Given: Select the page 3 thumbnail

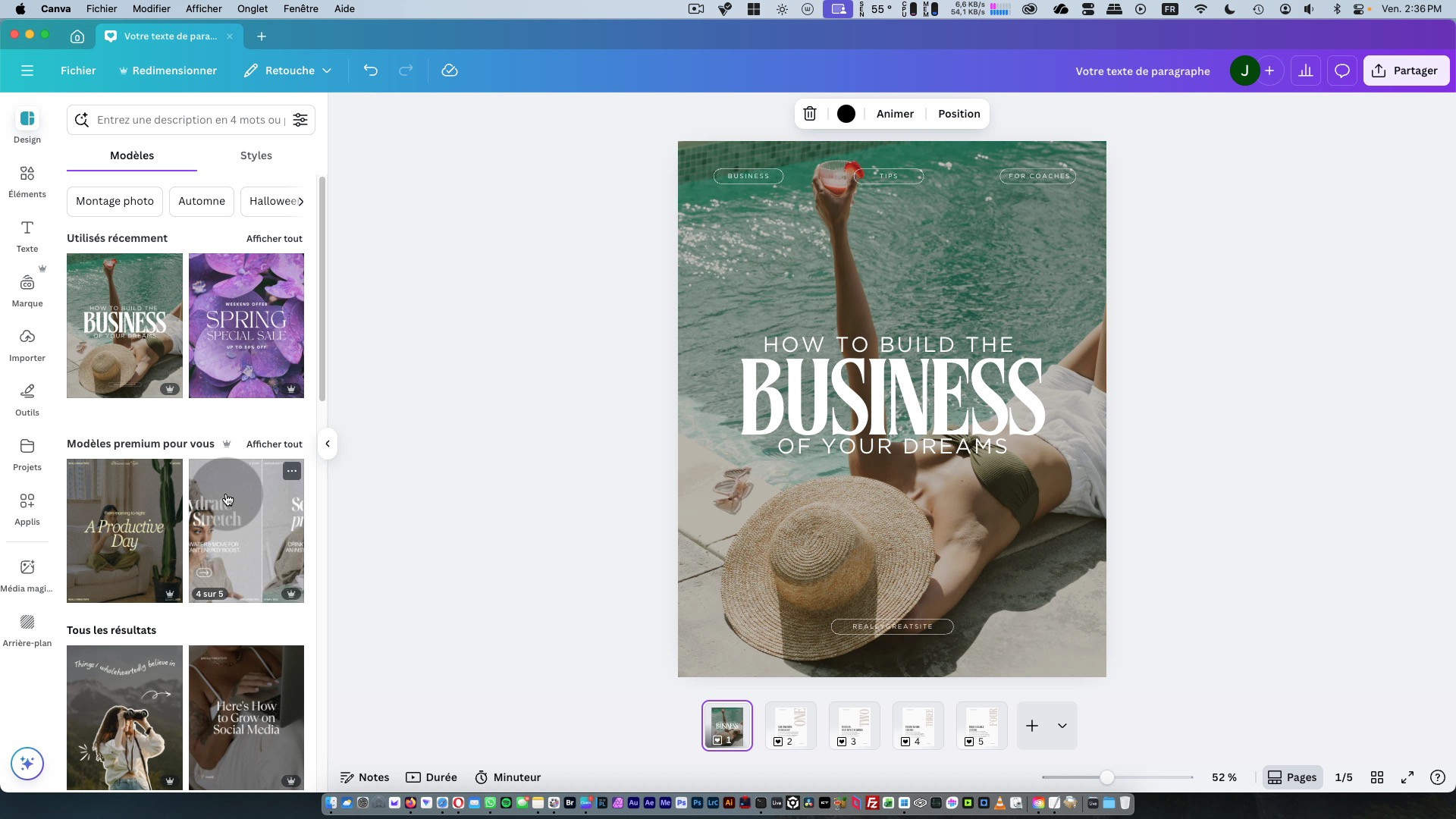Looking at the screenshot, I should point(854,725).
